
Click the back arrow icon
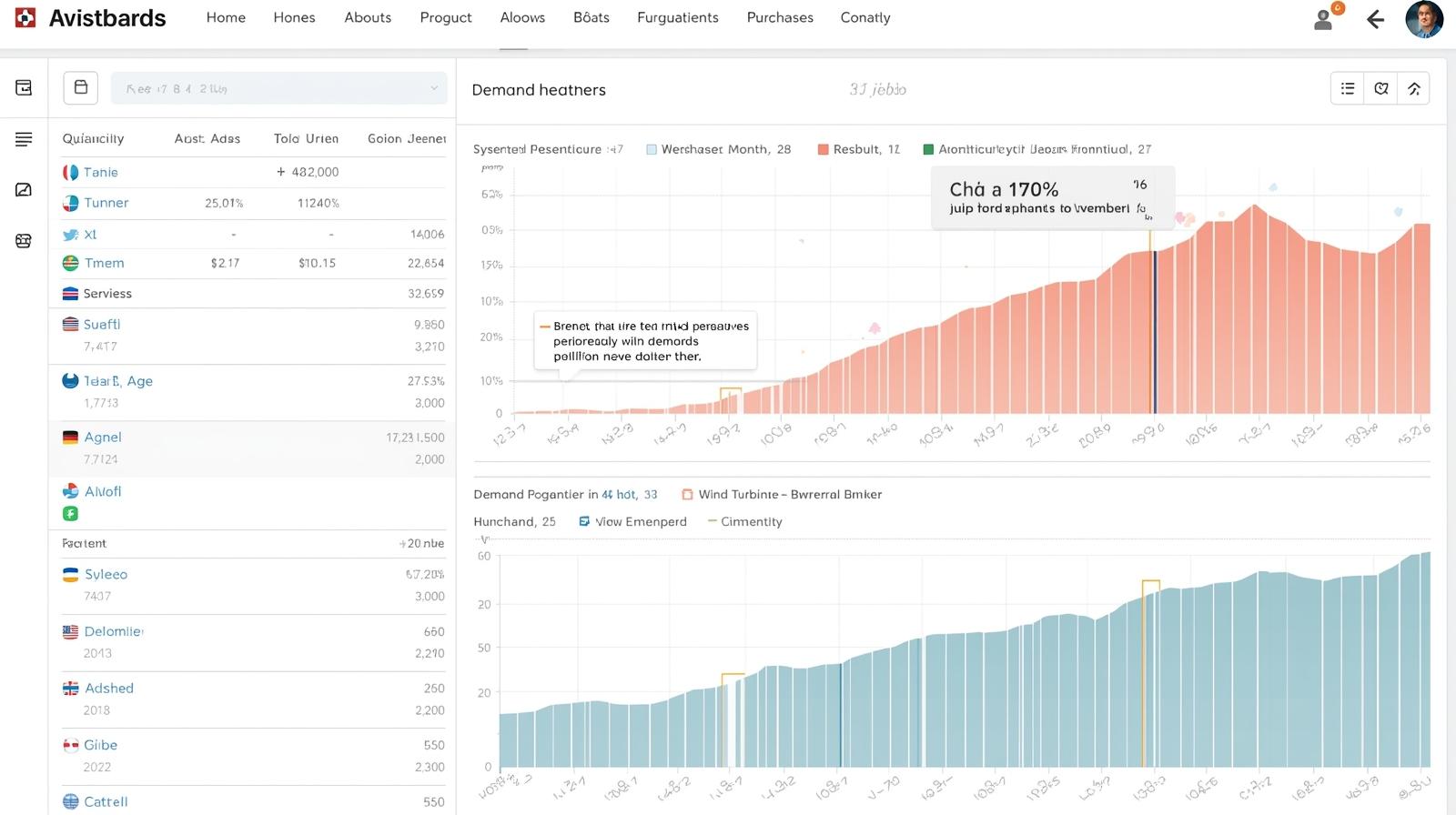[x=1375, y=19]
